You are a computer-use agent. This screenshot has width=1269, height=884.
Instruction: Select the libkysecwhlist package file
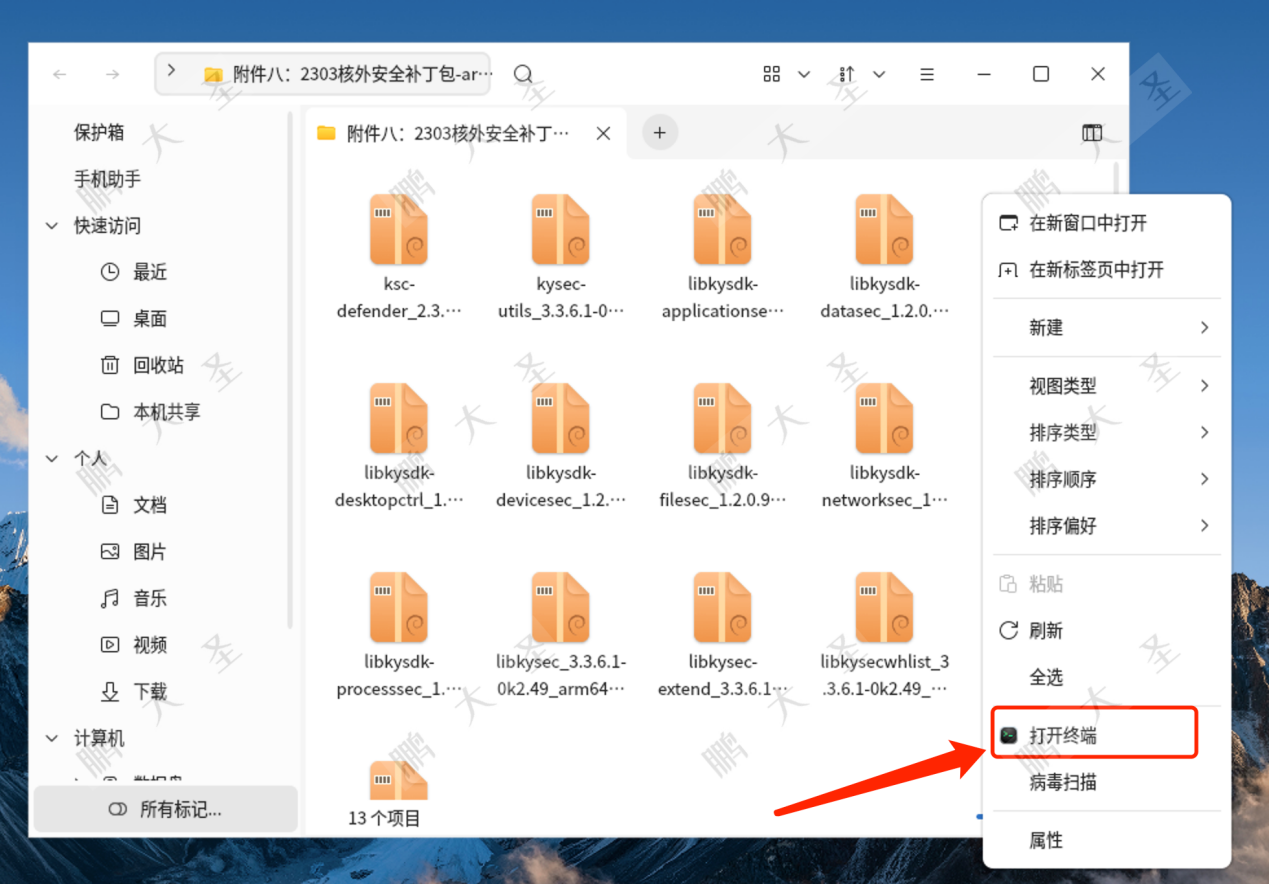pos(885,635)
